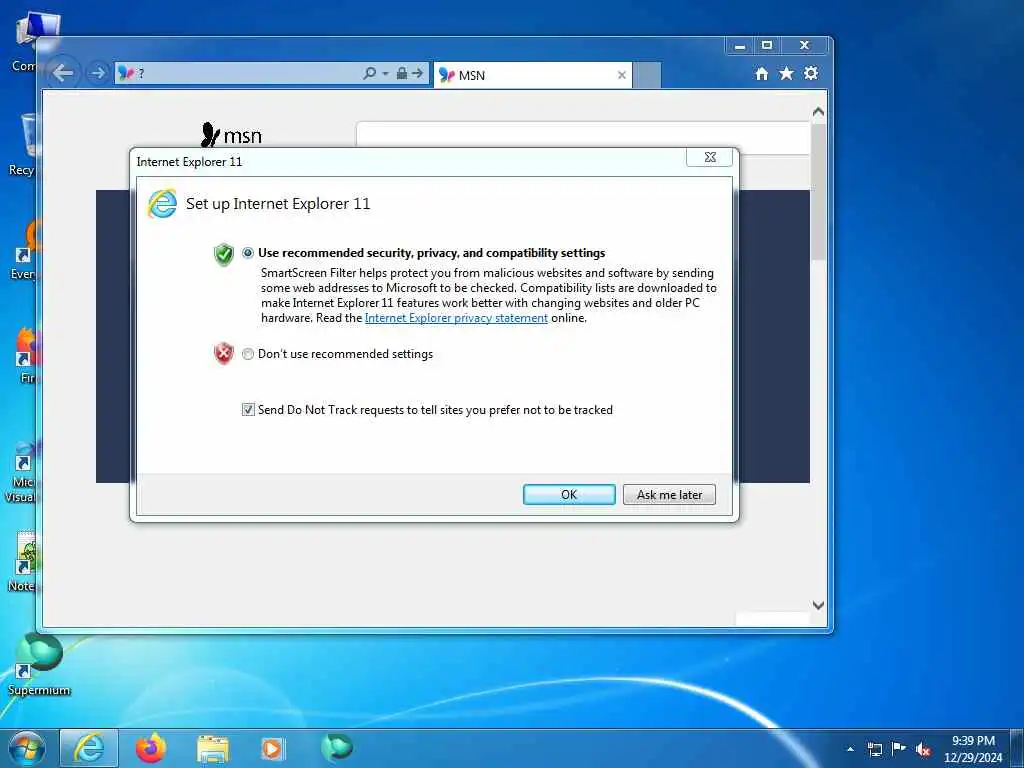Click the red shield icon
This screenshot has width=1024, height=768.
pyautogui.click(x=224, y=354)
